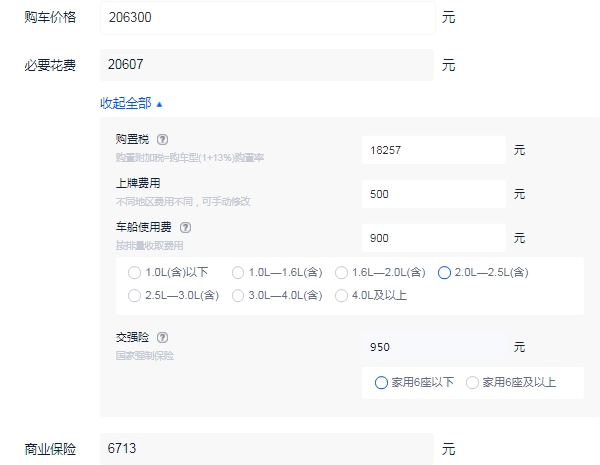Choose 2.0L—2.5L(含) displacement radio
This screenshot has height=465, width=600.
pos(444,272)
